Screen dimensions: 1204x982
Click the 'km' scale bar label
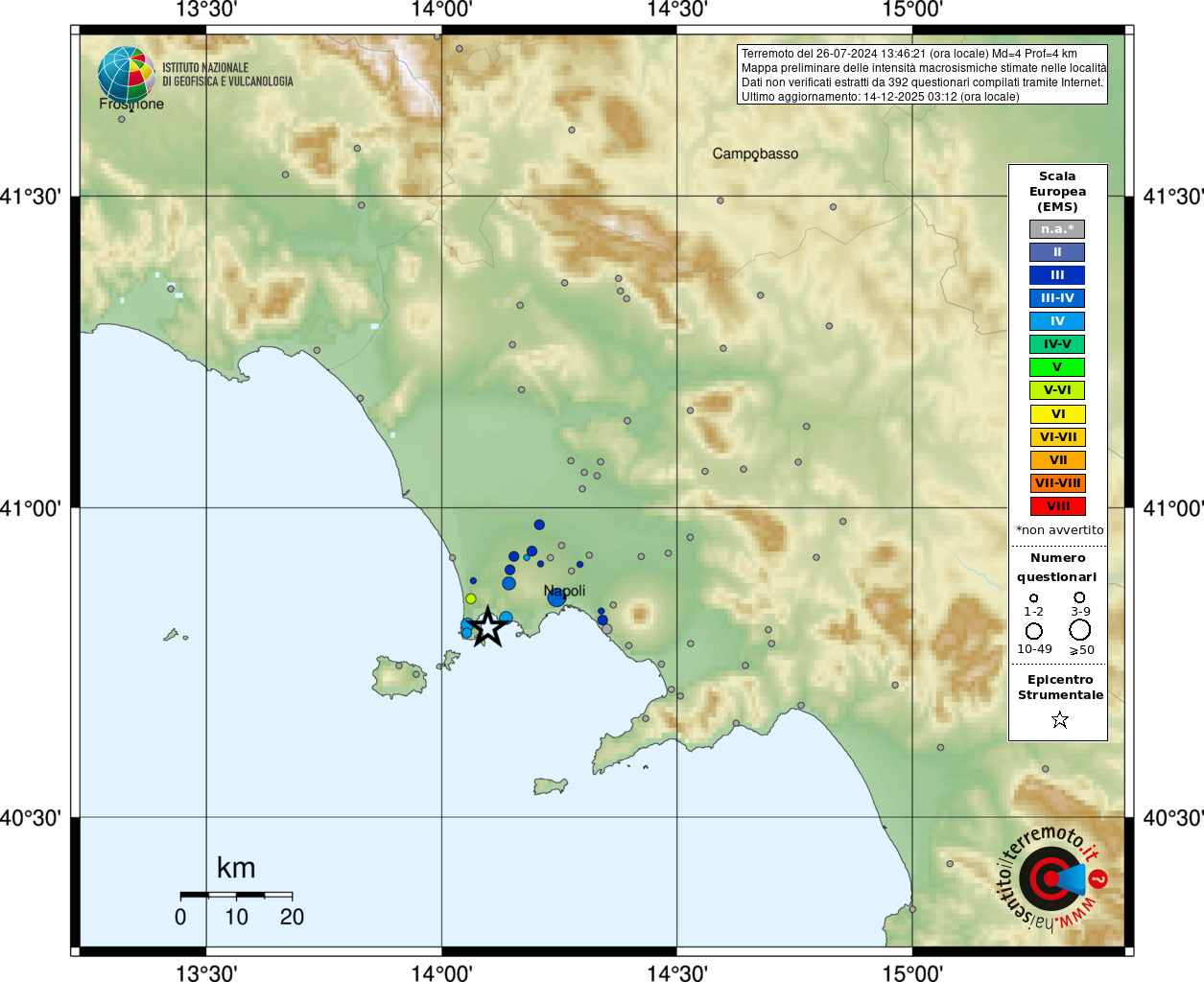236,868
